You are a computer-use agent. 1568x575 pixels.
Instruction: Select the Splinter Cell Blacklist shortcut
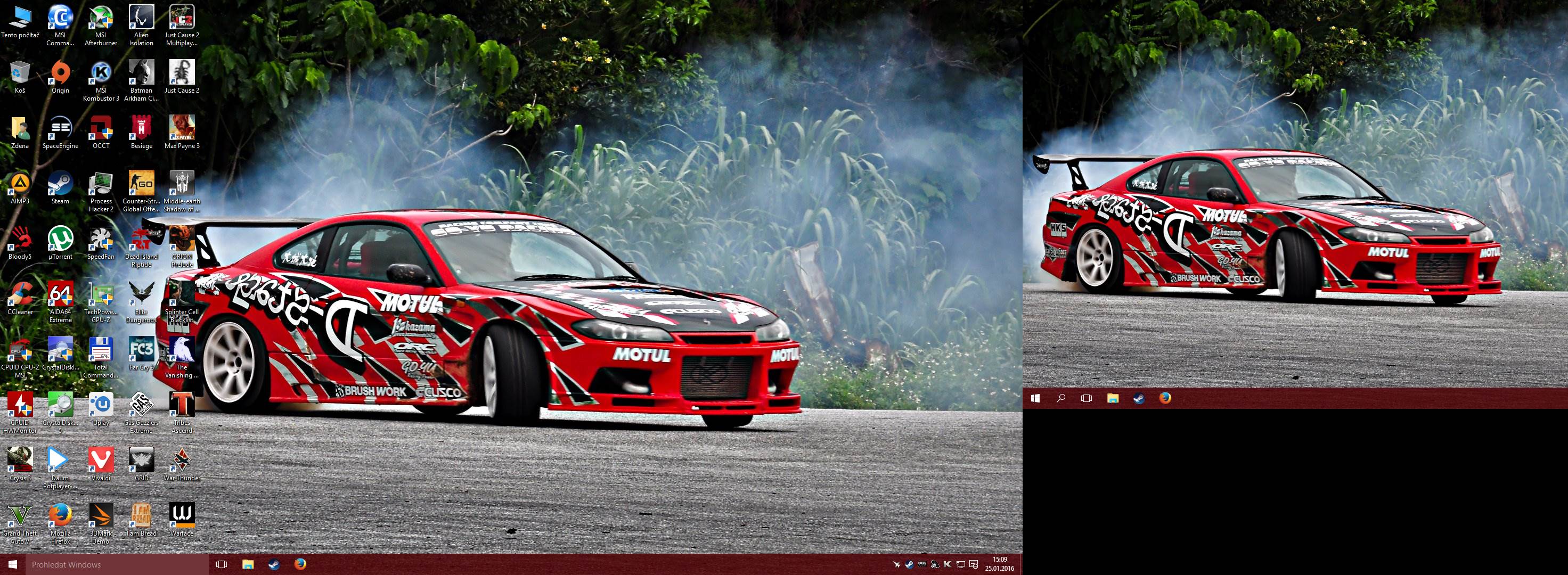182,302
